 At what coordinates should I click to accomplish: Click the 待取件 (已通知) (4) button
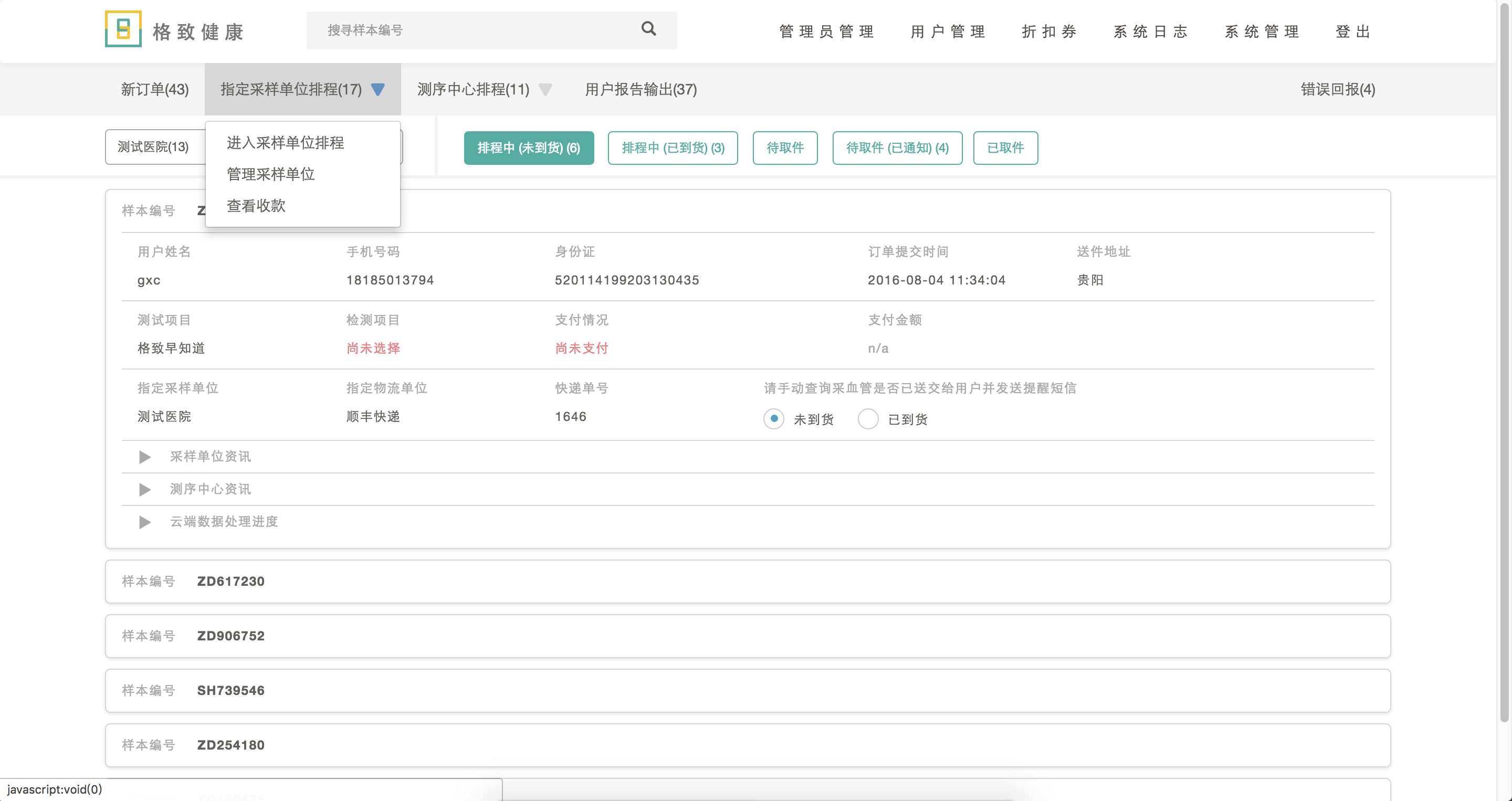[x=897, y=148]
